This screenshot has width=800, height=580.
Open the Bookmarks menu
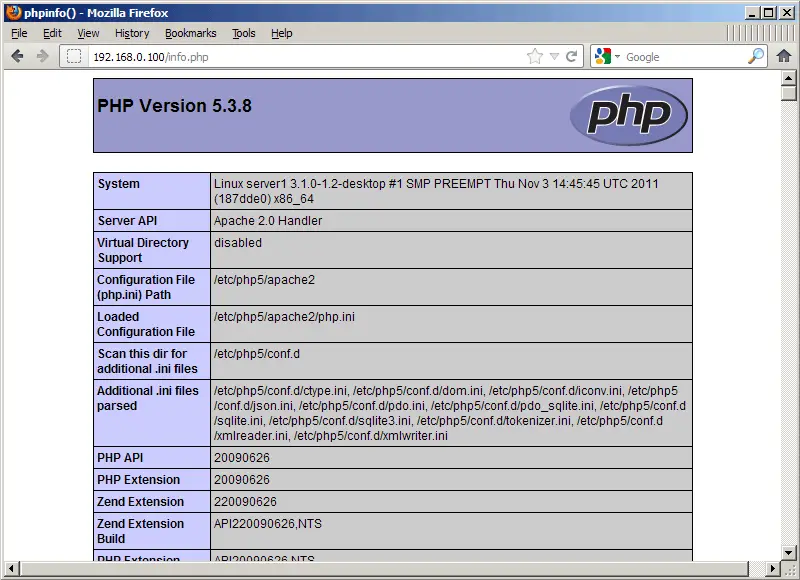tap(190, 33)
